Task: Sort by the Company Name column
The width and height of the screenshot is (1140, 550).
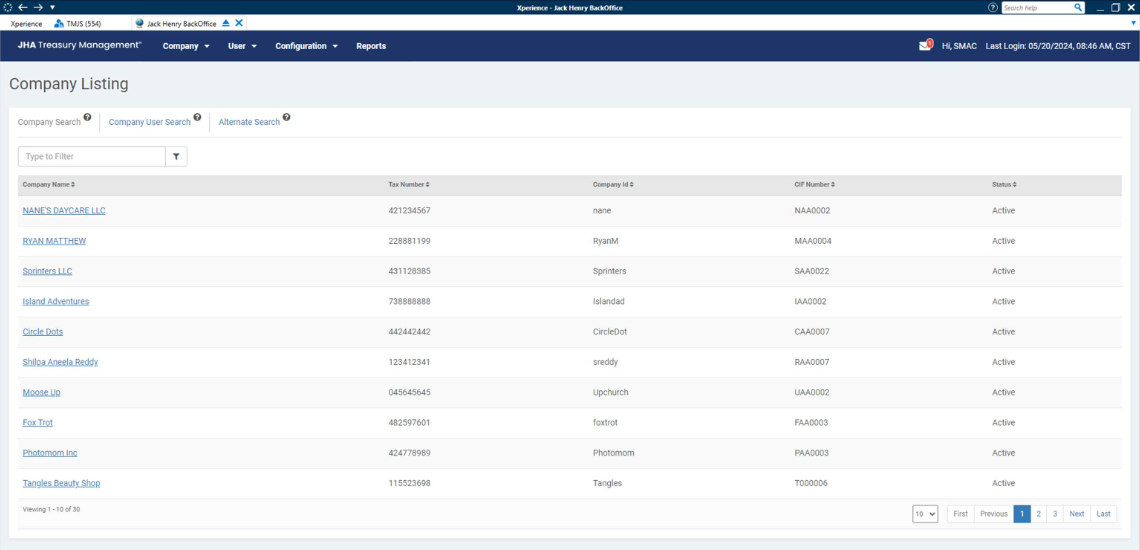Action: [49, 185]
